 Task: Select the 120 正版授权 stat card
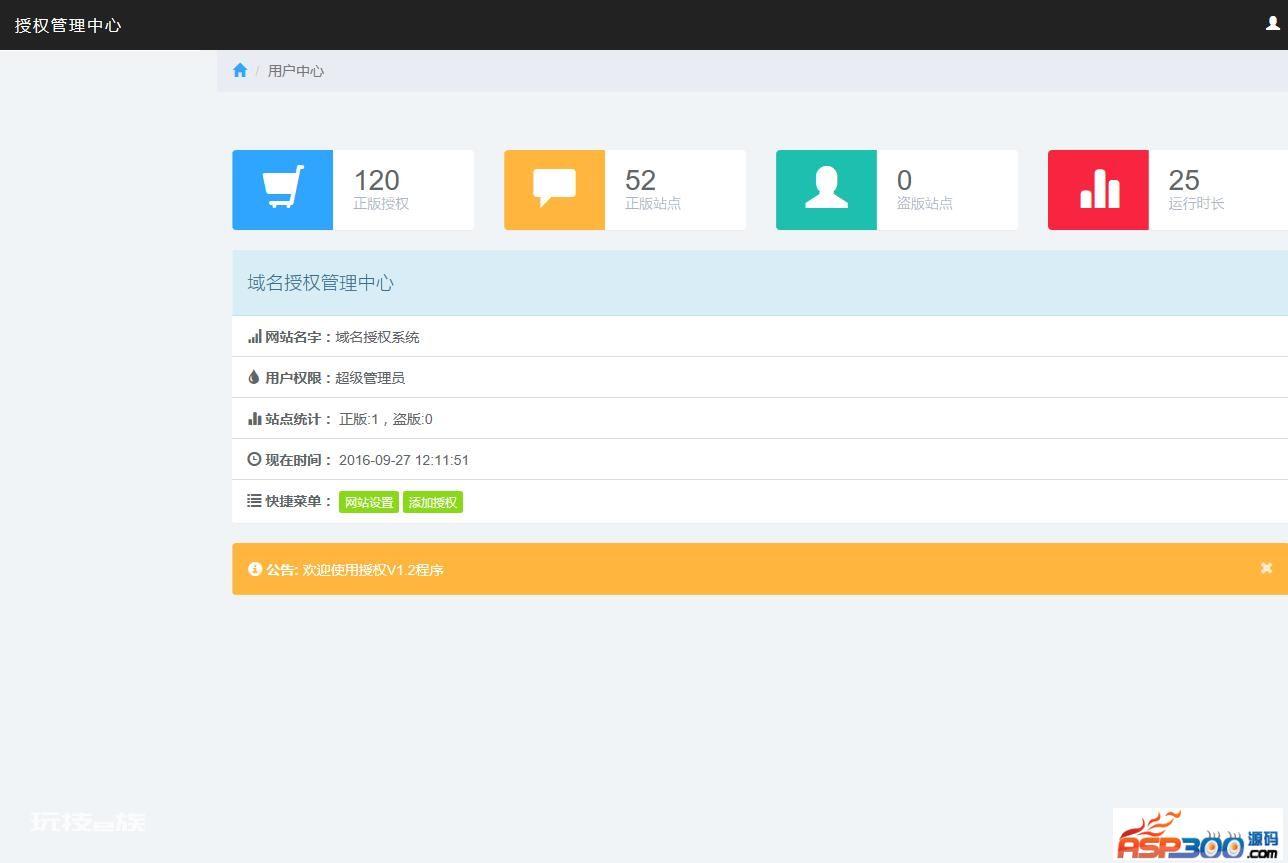pos(353,190)
